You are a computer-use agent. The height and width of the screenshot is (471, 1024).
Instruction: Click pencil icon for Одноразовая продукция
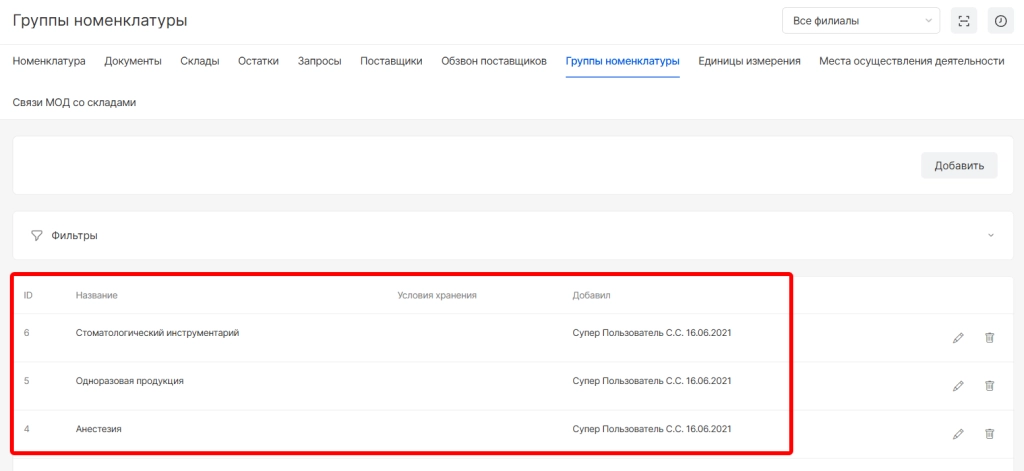(958, 386)
